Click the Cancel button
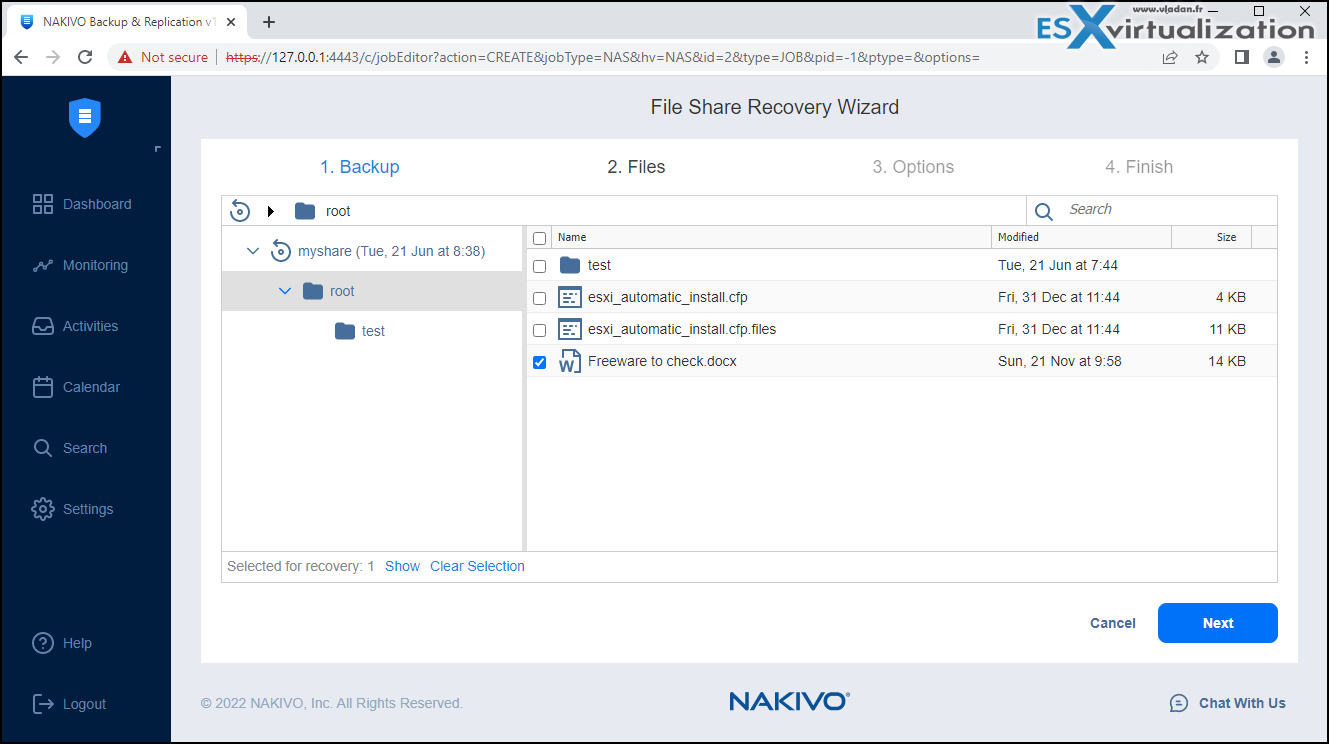Screen dimensions: 1329x744 pyautogui.click(x=1113, y=623)
